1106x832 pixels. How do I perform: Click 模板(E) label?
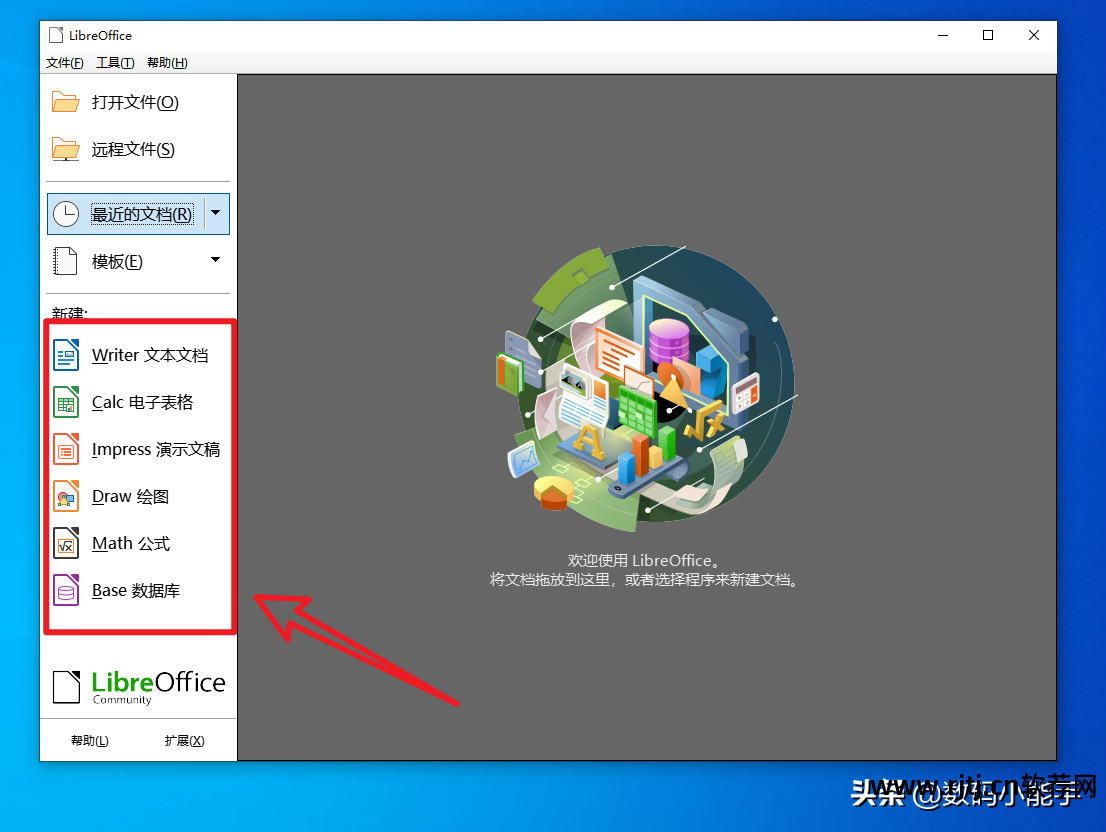(117, 262)
